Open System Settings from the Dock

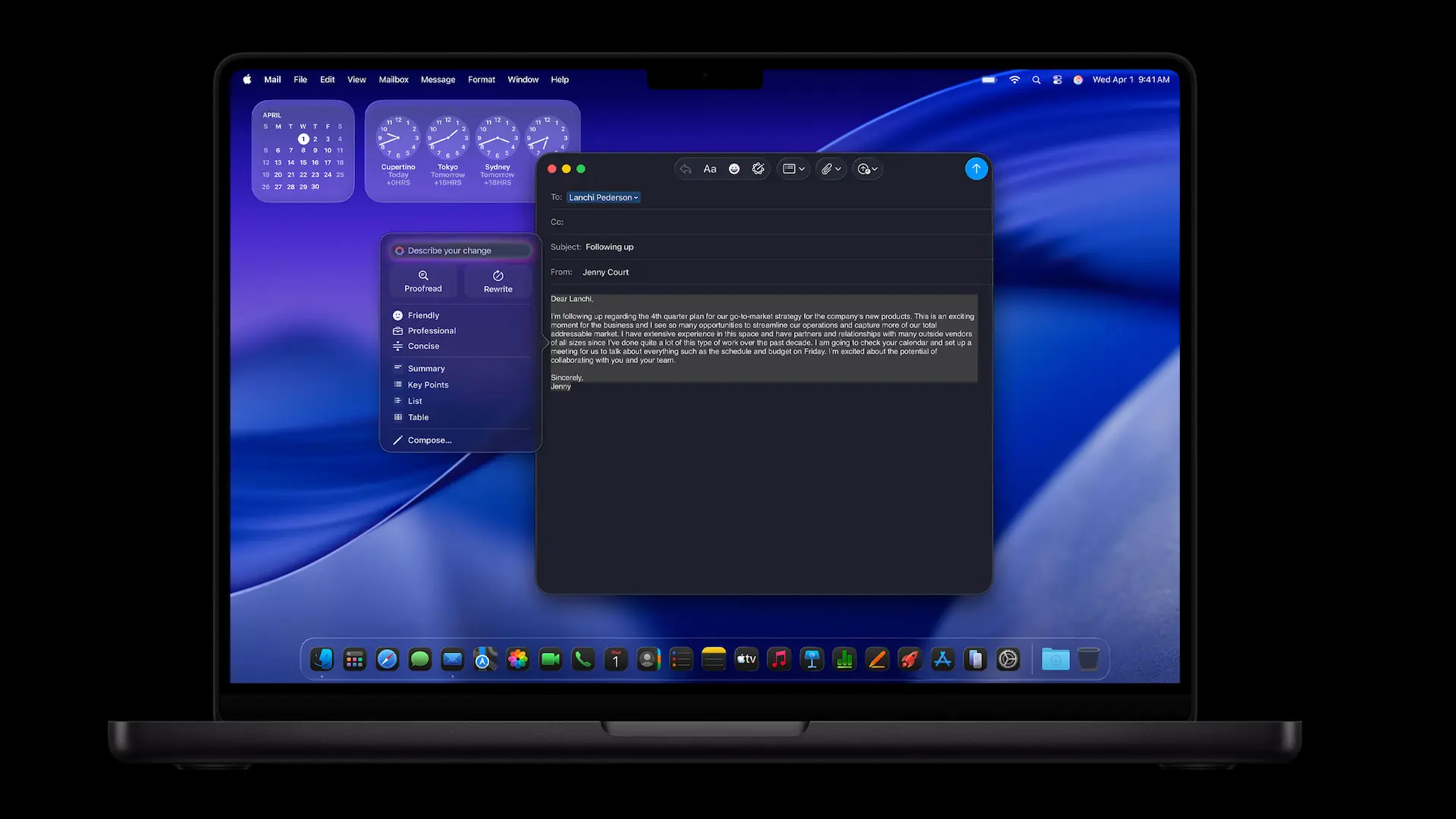[1008, 659]
